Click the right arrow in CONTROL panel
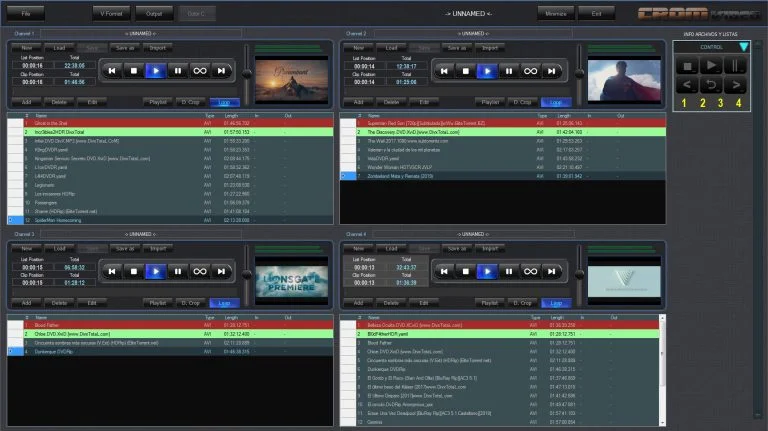Viewport: 768px width, 431px height. click(x=735, y=85)
